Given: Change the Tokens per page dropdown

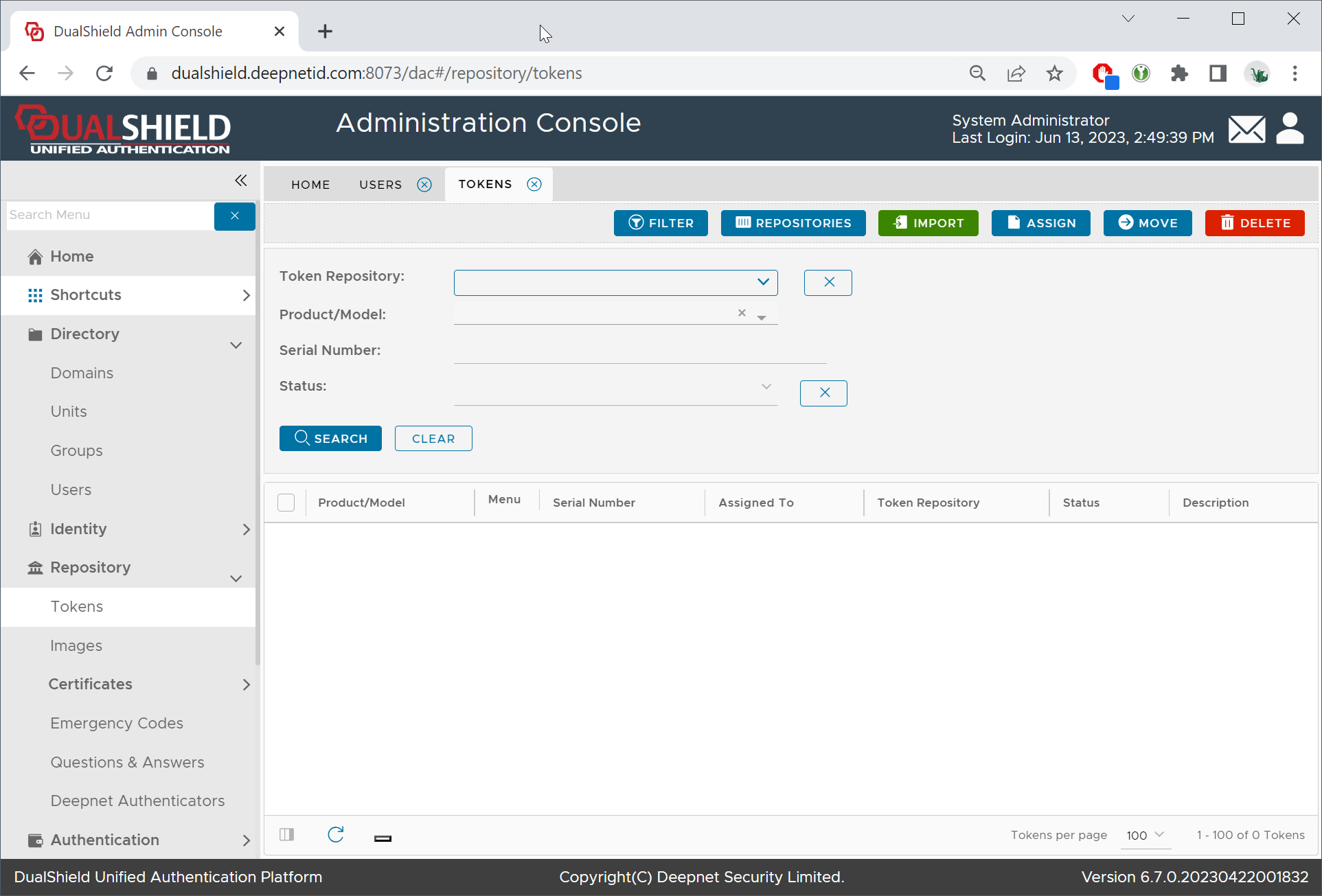Looking at the screenshot, I should click(x=1145, y=835).
